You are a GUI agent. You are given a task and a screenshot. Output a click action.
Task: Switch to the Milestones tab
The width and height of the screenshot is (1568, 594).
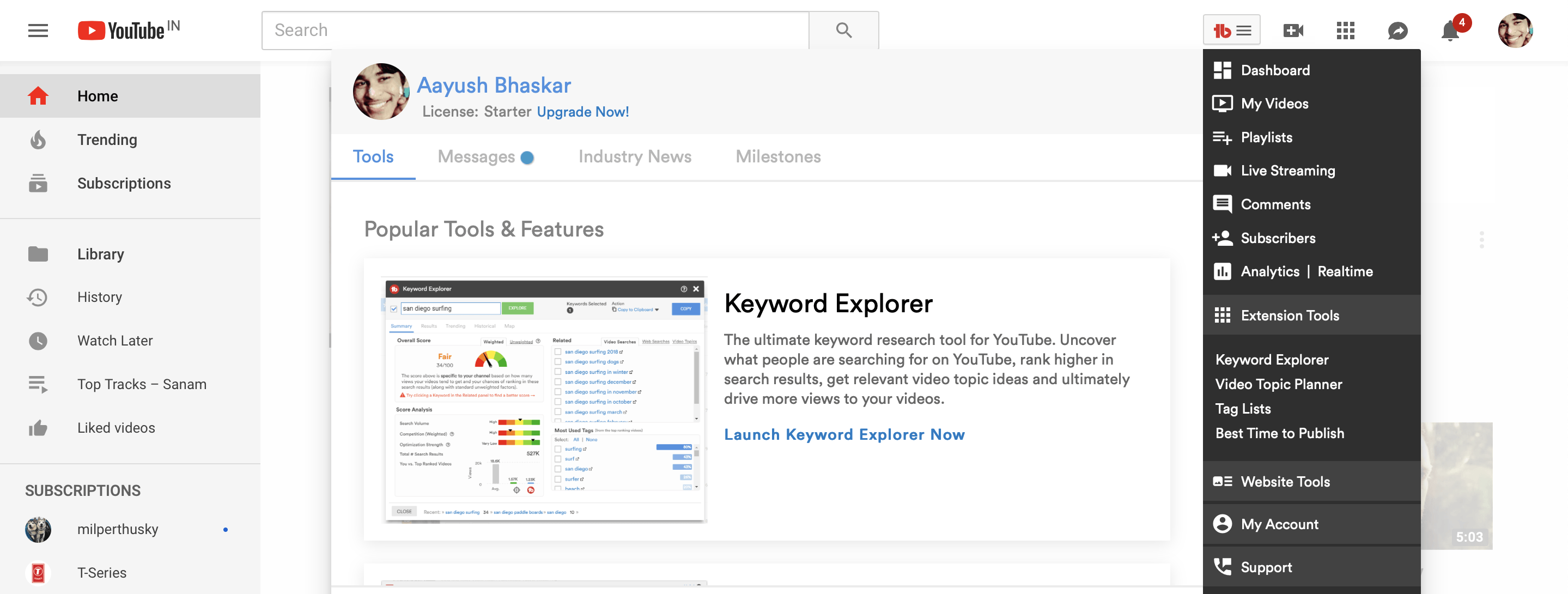pos(778,156)
